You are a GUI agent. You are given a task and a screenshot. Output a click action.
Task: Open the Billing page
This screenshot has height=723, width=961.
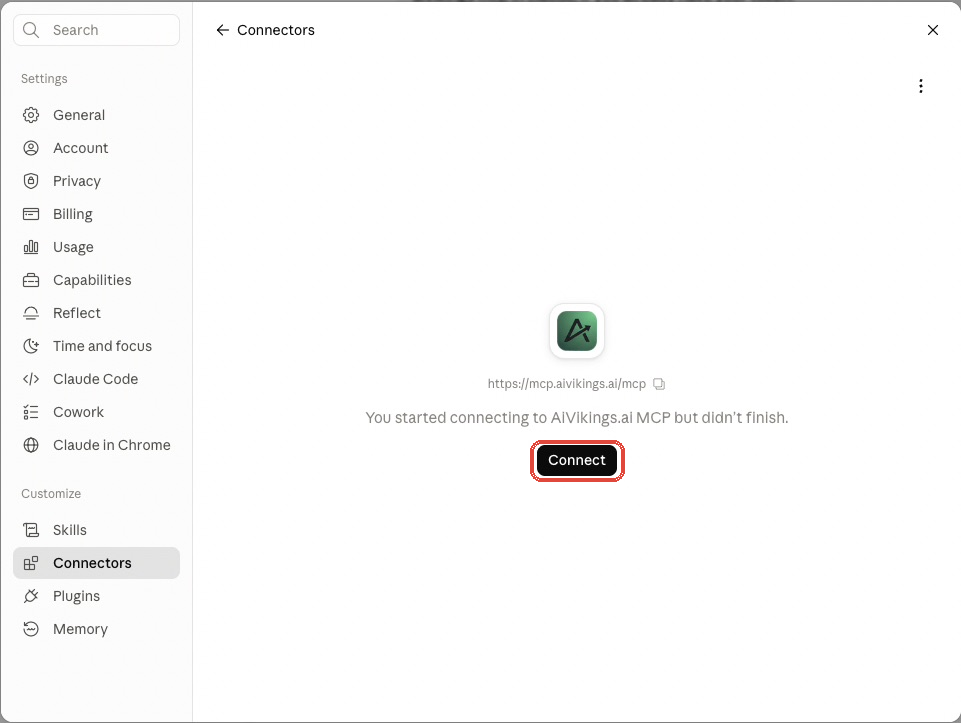96,214
